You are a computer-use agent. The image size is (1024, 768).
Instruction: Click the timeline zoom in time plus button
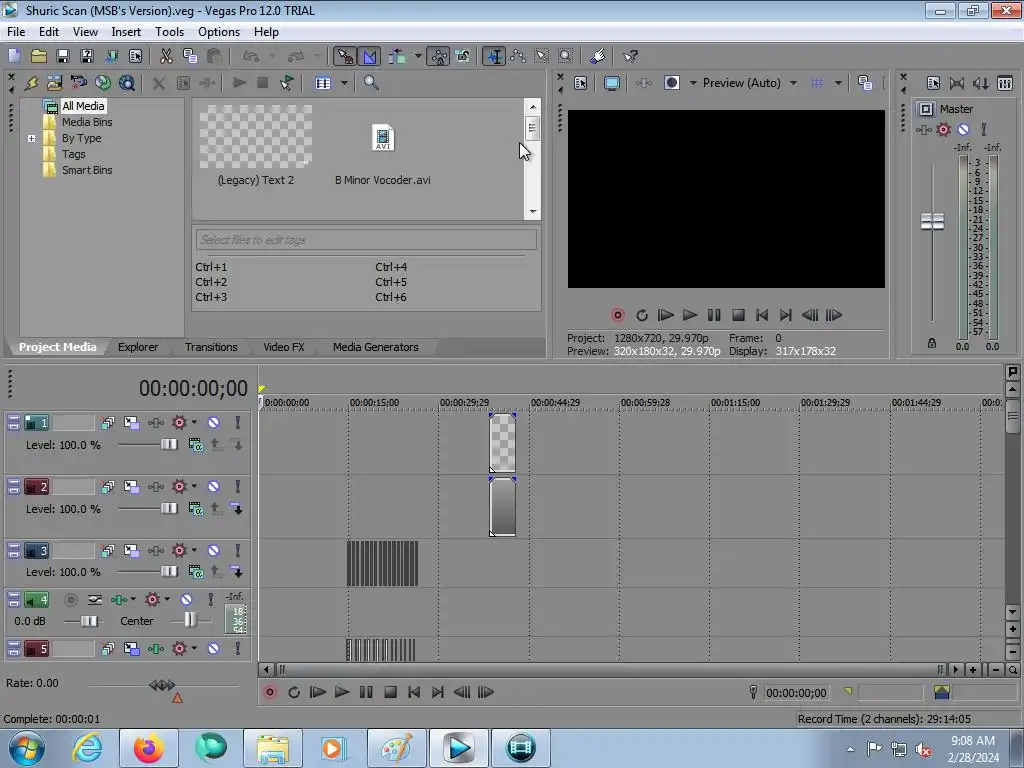click(x=973, y=669)
